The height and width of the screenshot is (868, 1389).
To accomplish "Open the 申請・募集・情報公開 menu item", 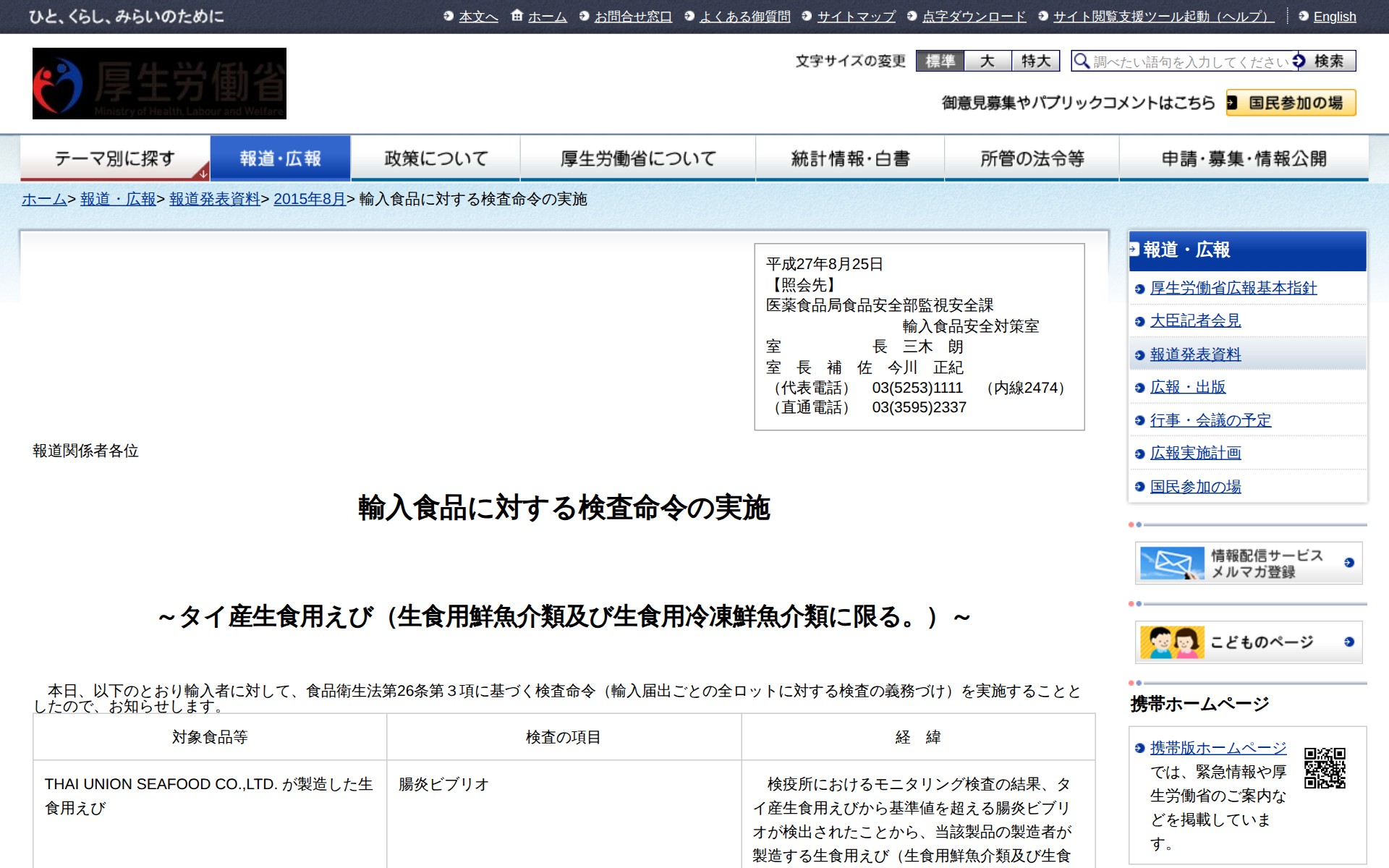I will pyautogui.click(x=1243, y=156).
